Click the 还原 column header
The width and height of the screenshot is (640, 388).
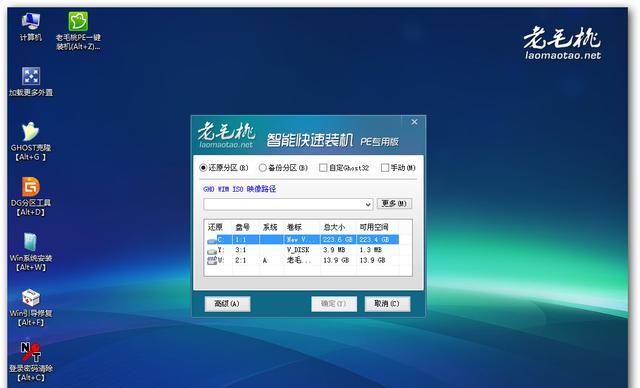pyautogui.click(x=215, y=227)
